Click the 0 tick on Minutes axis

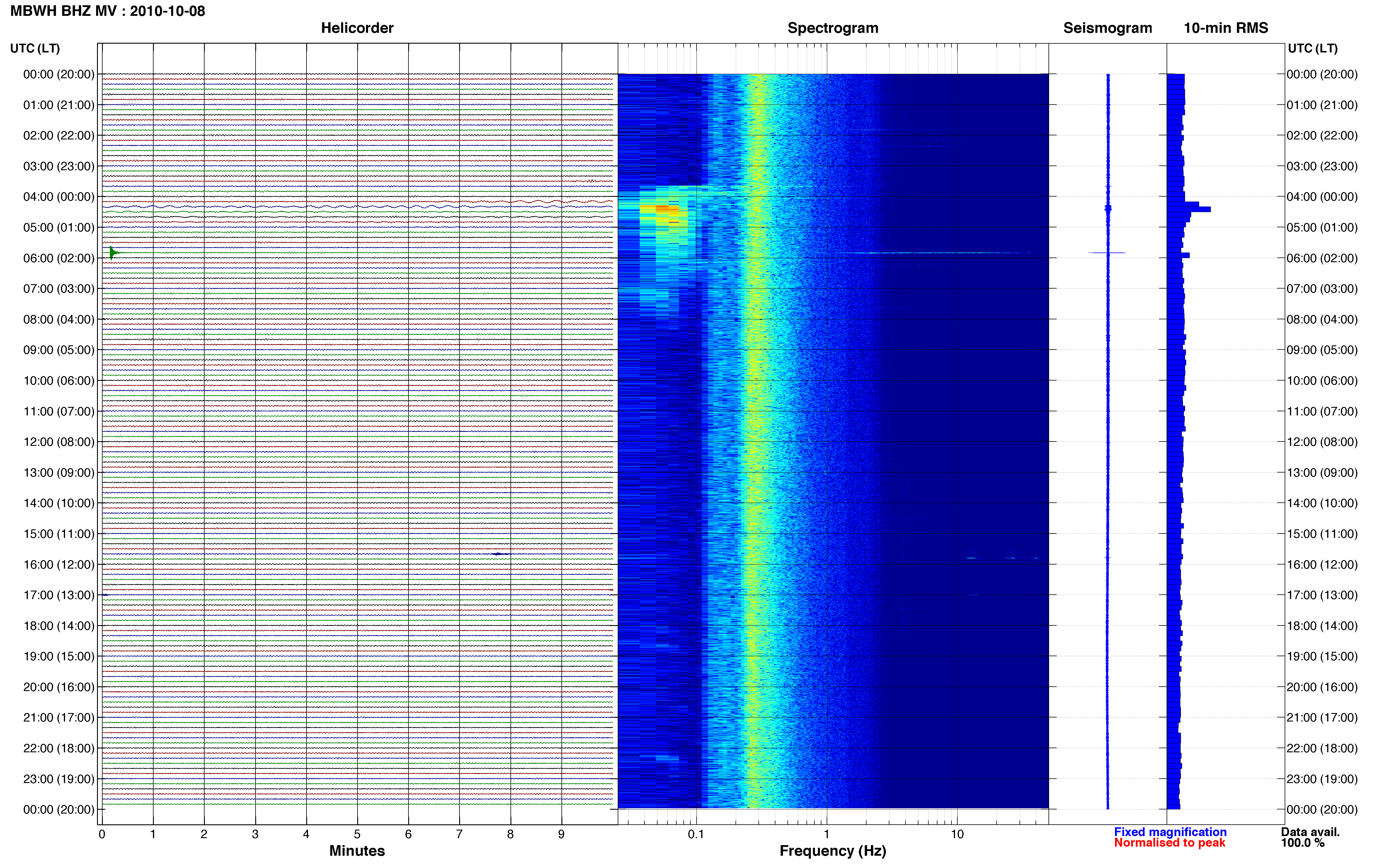102,834
